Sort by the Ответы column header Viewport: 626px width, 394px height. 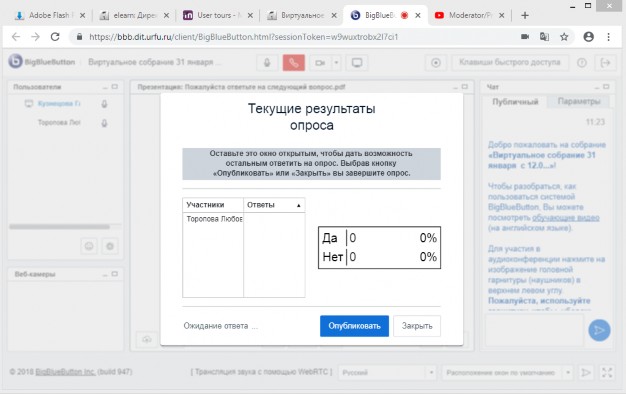274,205
